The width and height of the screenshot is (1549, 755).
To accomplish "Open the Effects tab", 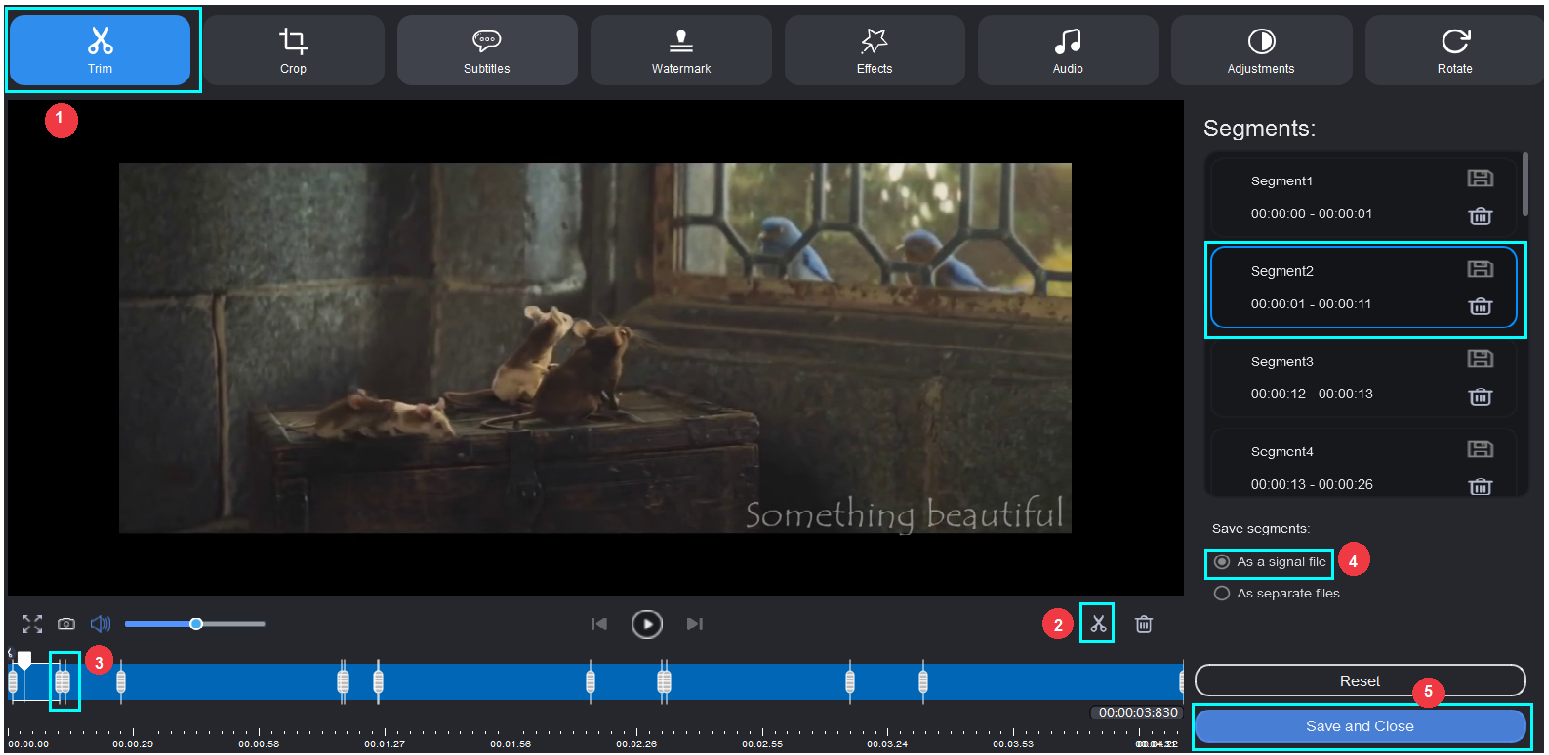I will click(874, 49).
